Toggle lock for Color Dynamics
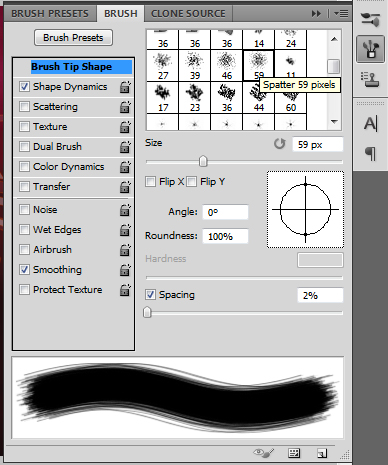The height and width of the screenshot is (465, 388). pos(125,167)
